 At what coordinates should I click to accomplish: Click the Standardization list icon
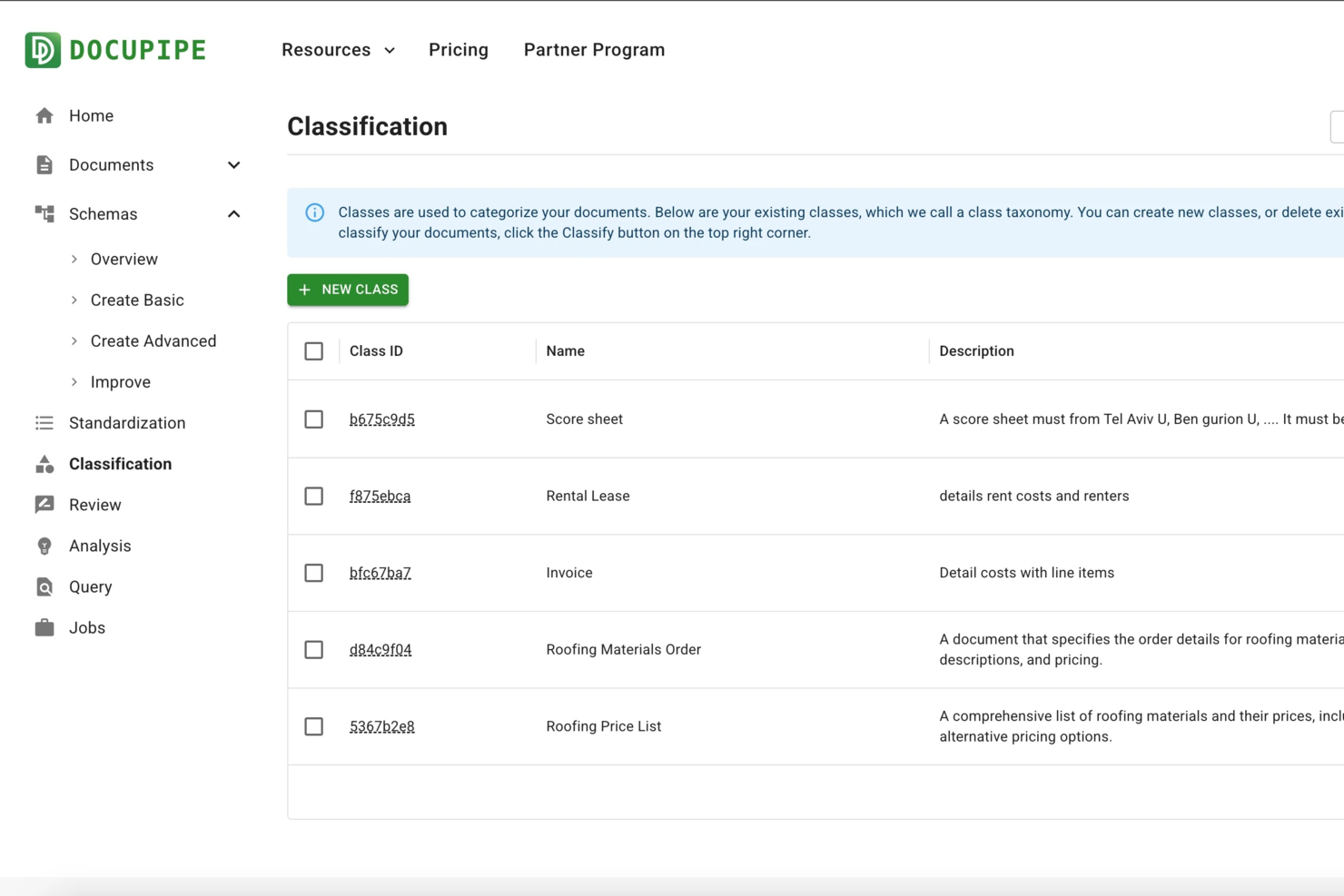(x=44, y=423)
